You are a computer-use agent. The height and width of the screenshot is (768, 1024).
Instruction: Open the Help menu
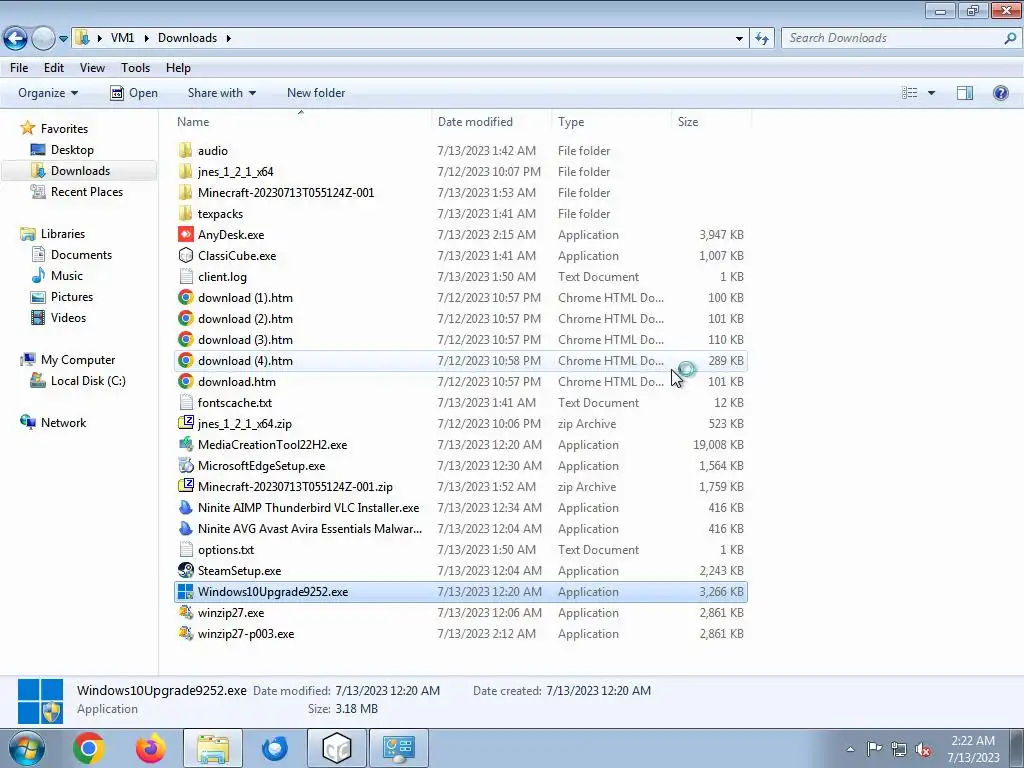(178, 68)
